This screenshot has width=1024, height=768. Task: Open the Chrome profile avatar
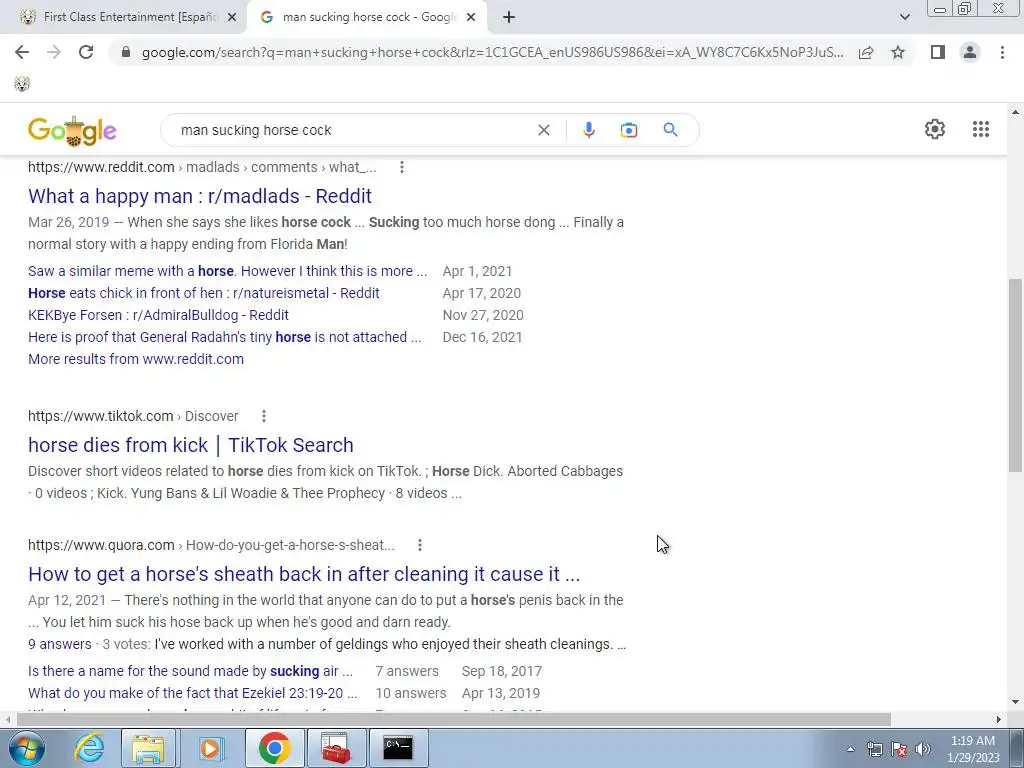[x=970, y=52]
